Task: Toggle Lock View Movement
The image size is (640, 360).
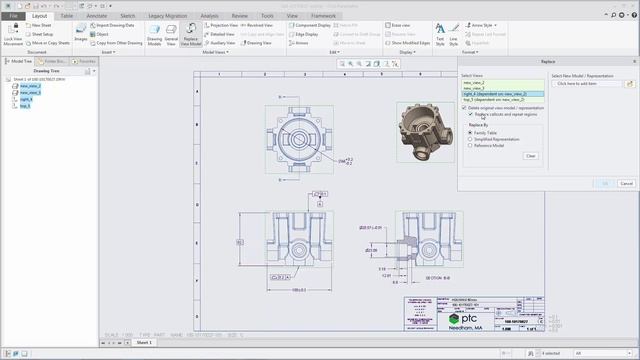Action: pos(13,34)
